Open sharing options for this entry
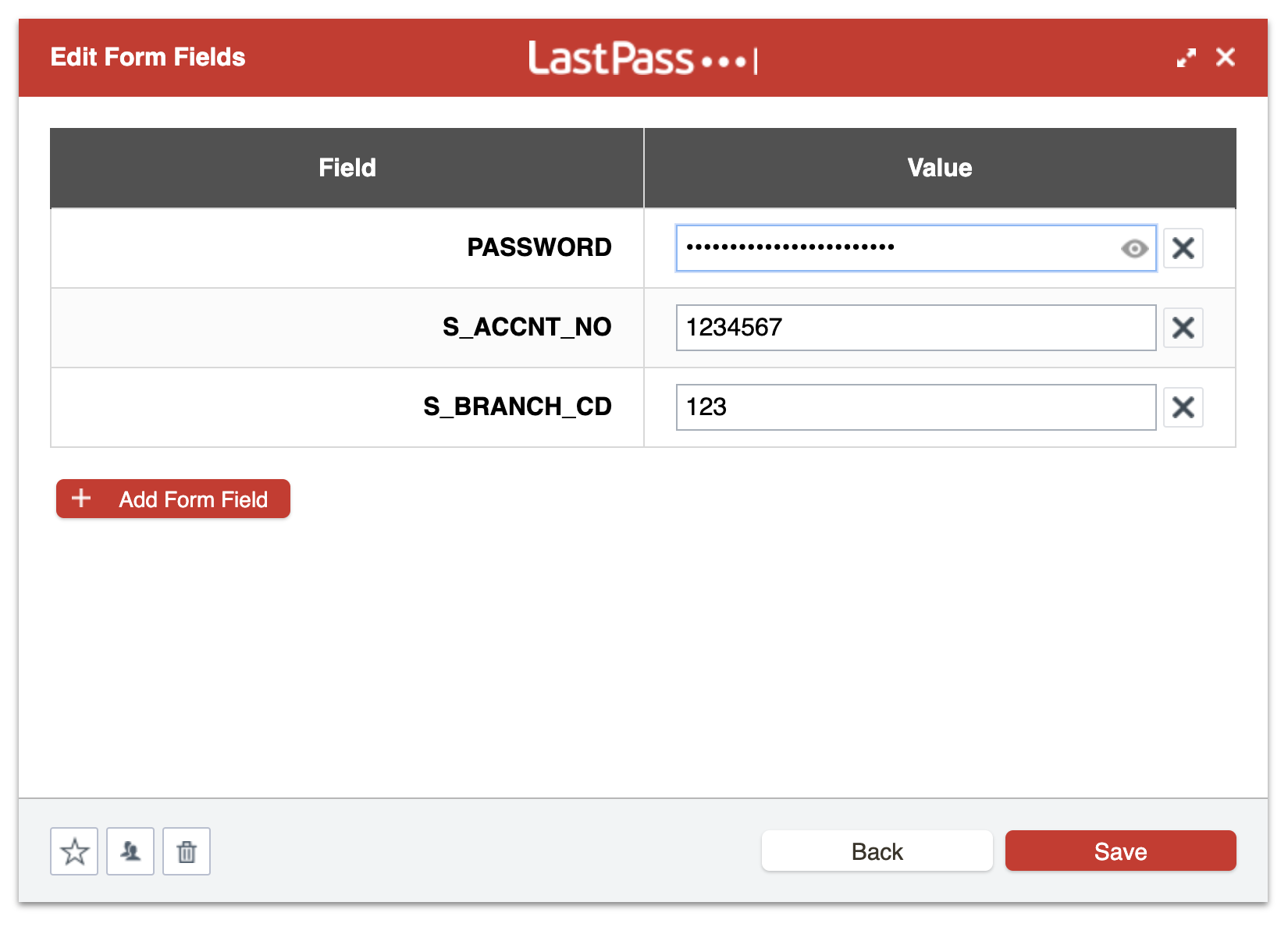Screen dimensions: 1288x927 [130, 851]
